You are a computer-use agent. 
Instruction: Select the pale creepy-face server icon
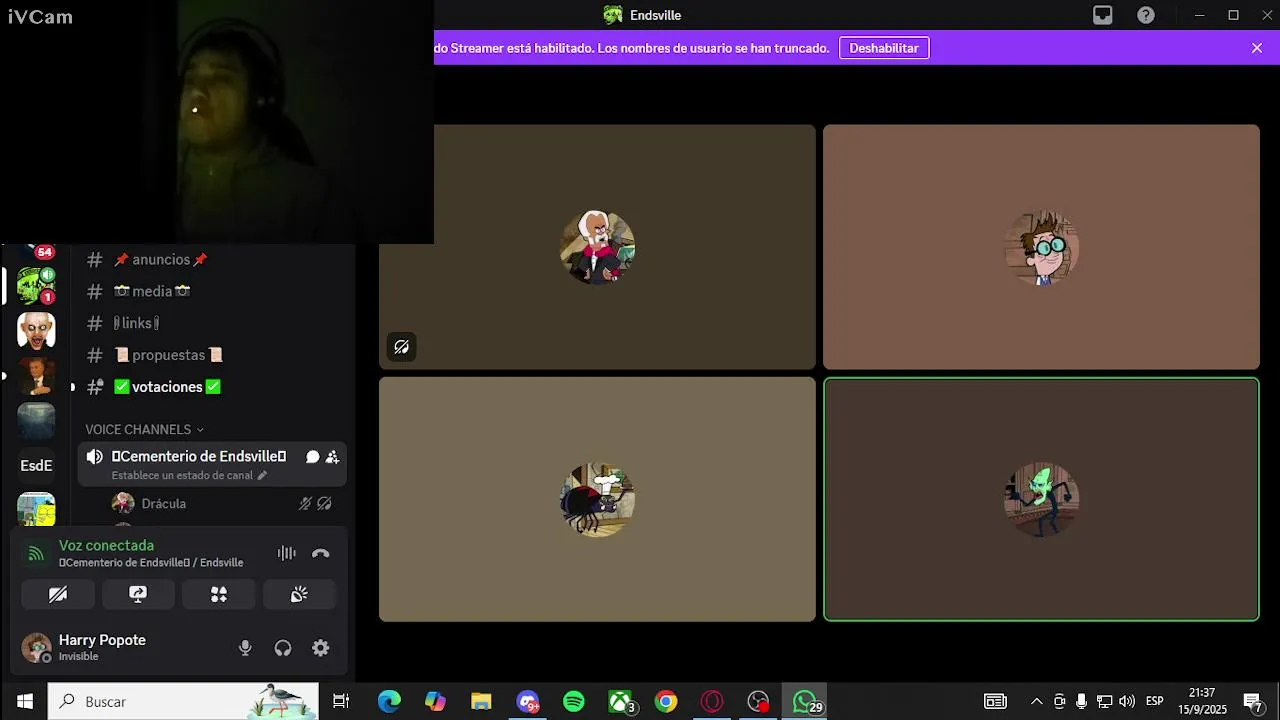[x=36, y=330]
